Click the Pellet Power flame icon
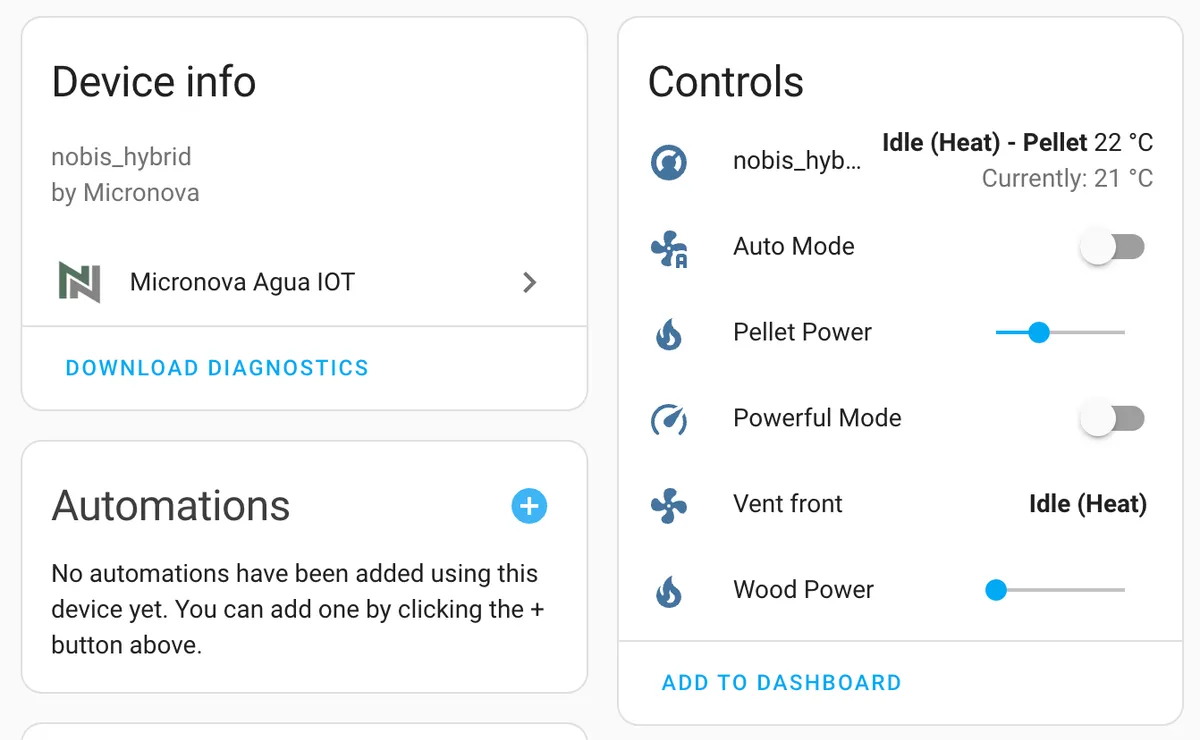Image resolution: width=1200 pixels, height=740 pixels. [x=668, y=334]
